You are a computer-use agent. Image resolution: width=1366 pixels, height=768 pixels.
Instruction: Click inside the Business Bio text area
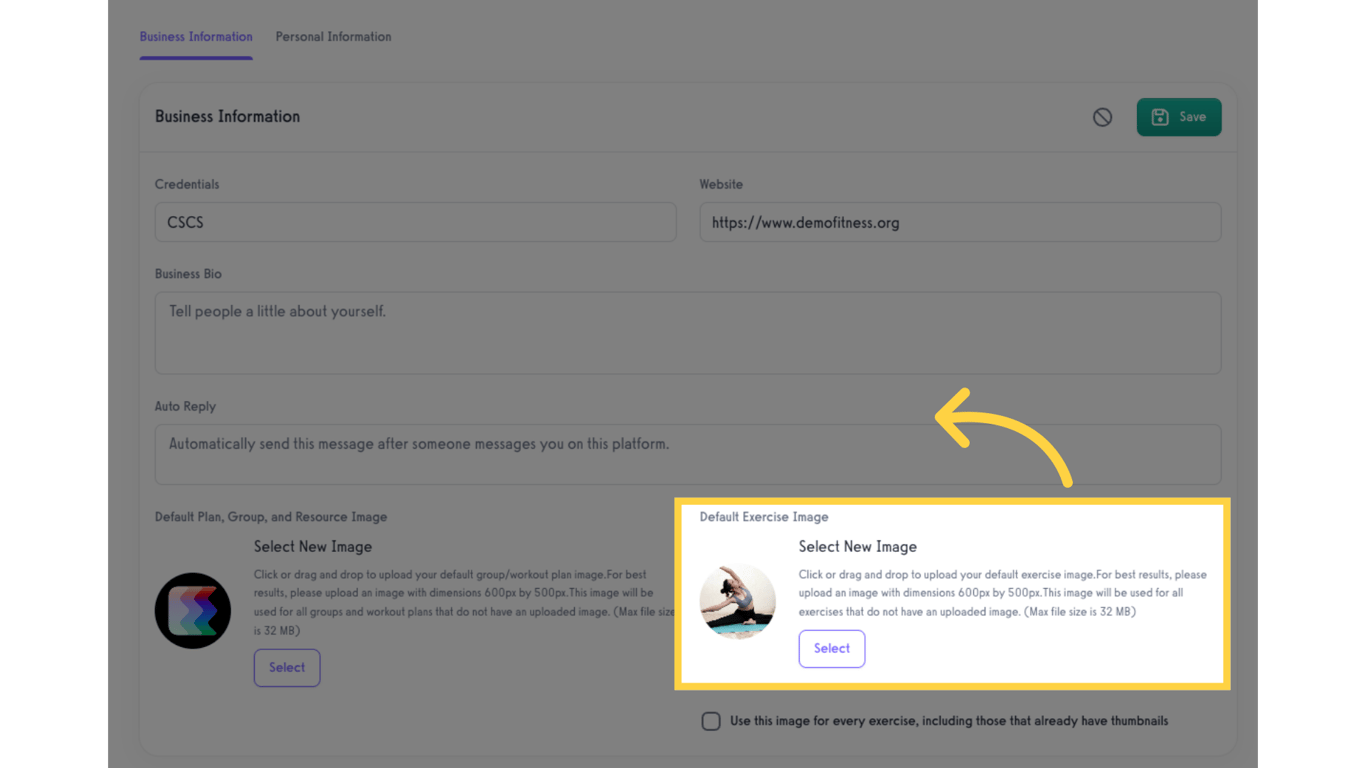[x=687, y=333]
